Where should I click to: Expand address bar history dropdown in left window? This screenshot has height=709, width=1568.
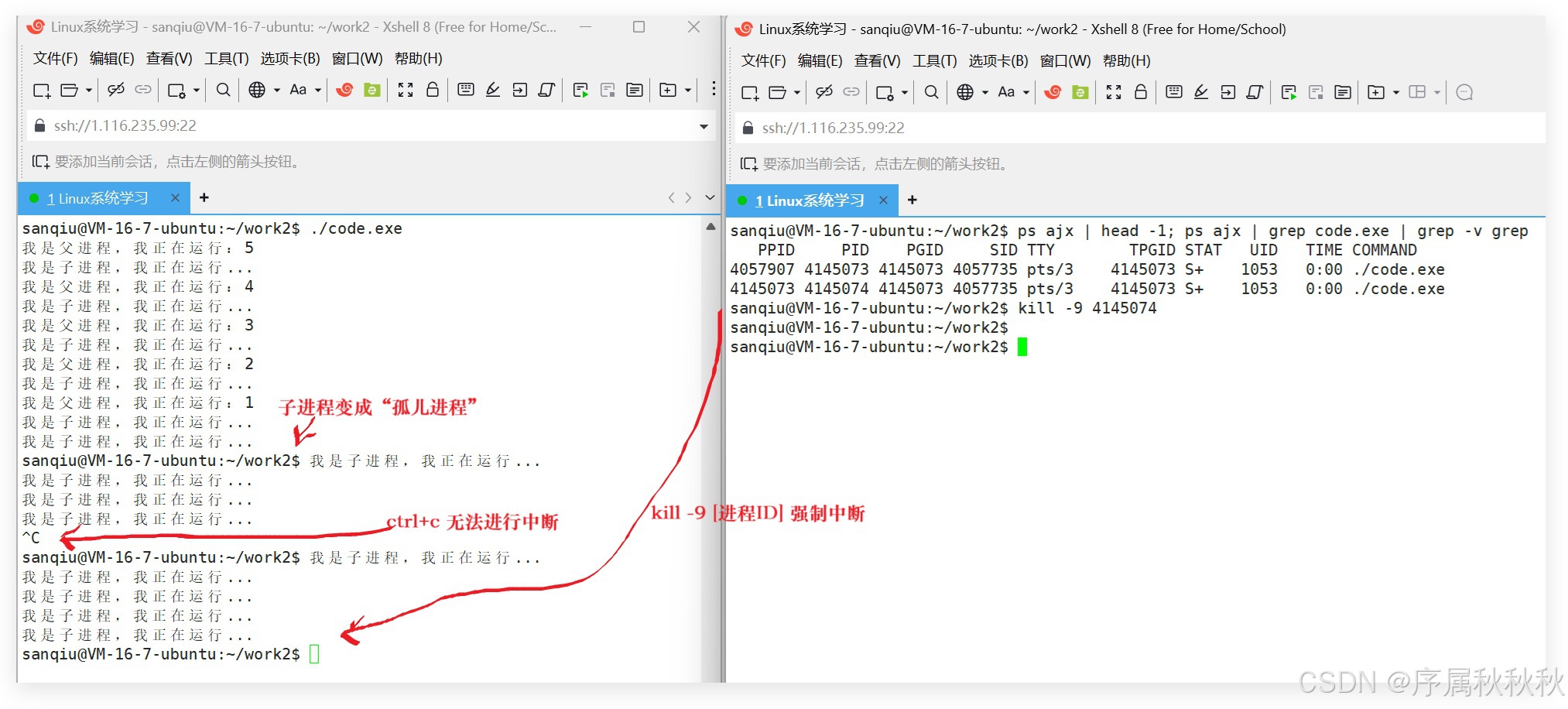pyautogui.click(x=704, y=126)
